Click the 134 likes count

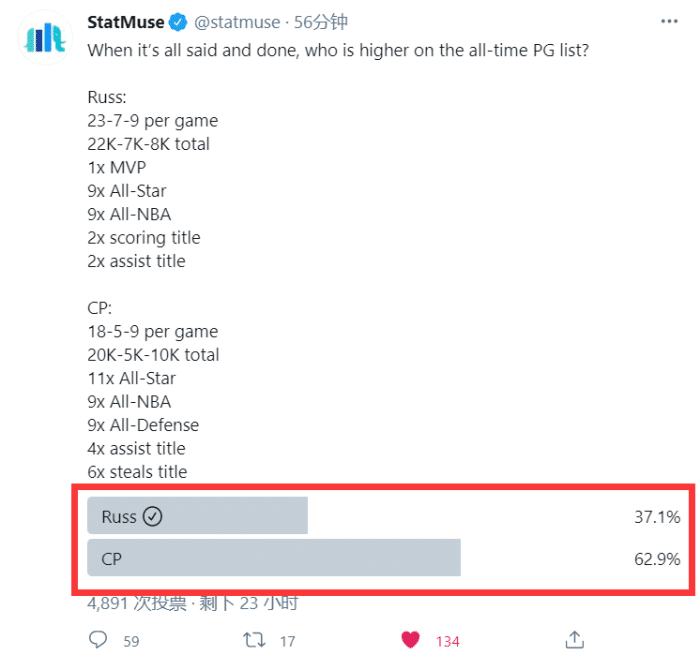(447, 640)
